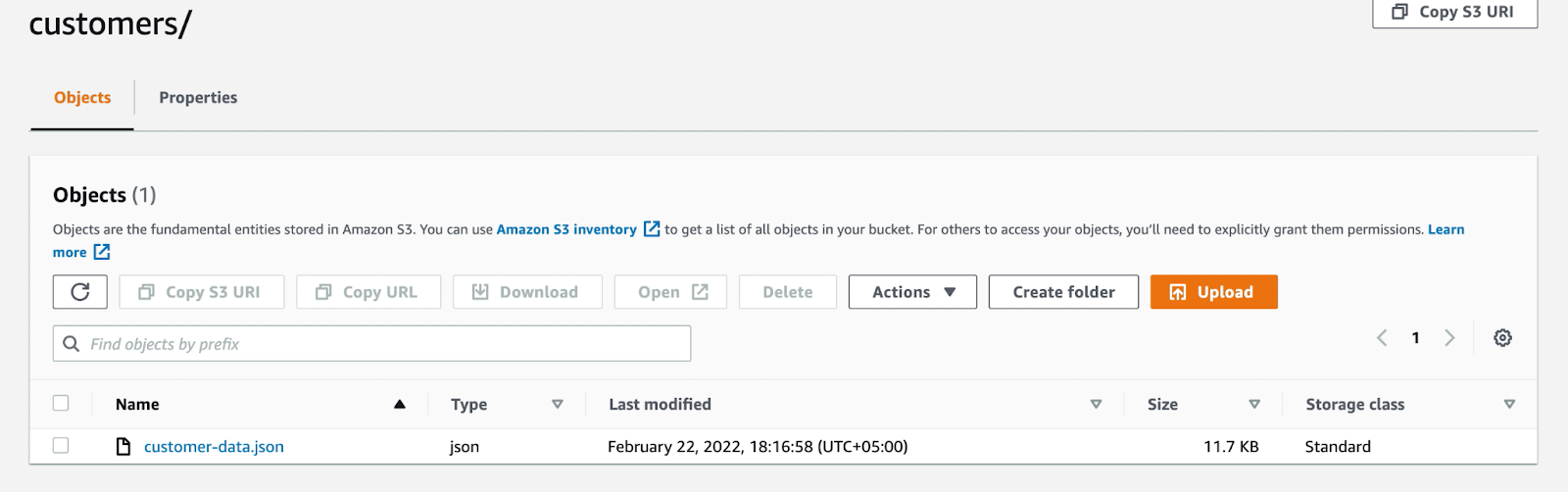Click the Learn more external link icon
Image resolution: width=1568 pixels, height=492 pixels.
tap(102, 253)
